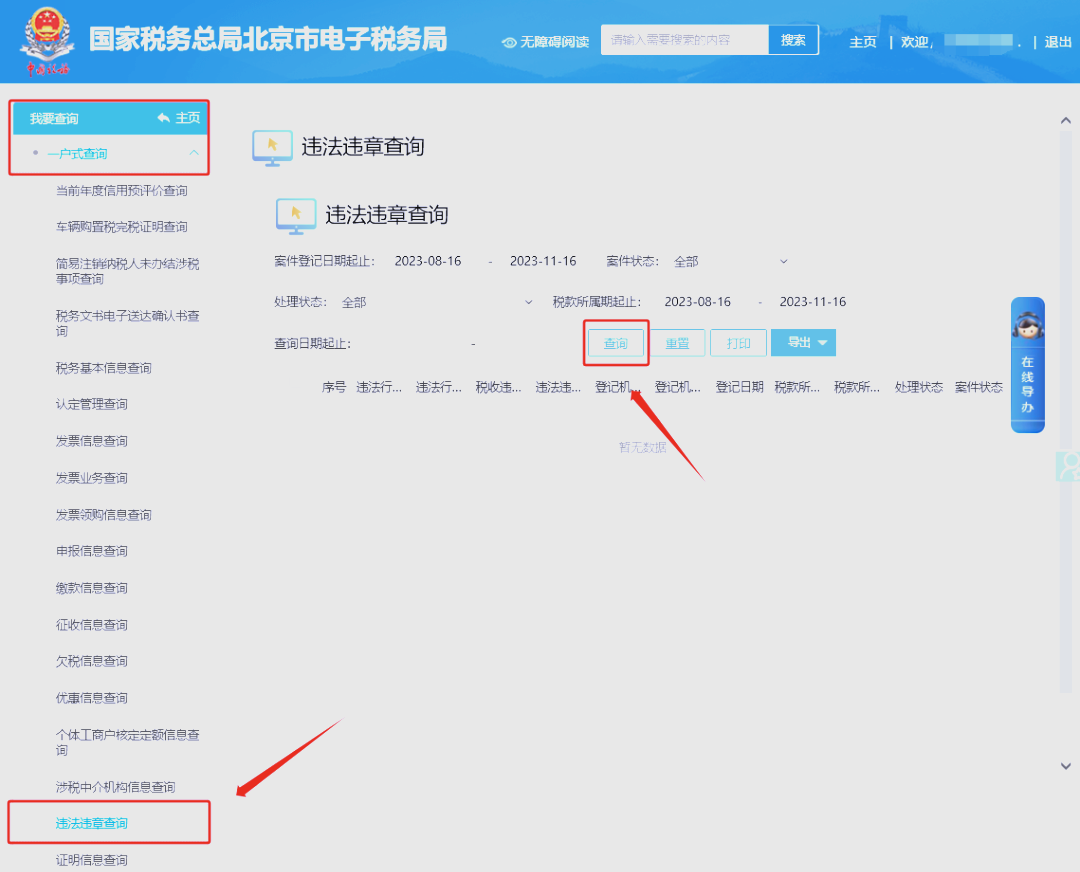1080x872 pixels.
Task: Open 证明信息查询 in sidebar
Action: 92,860
